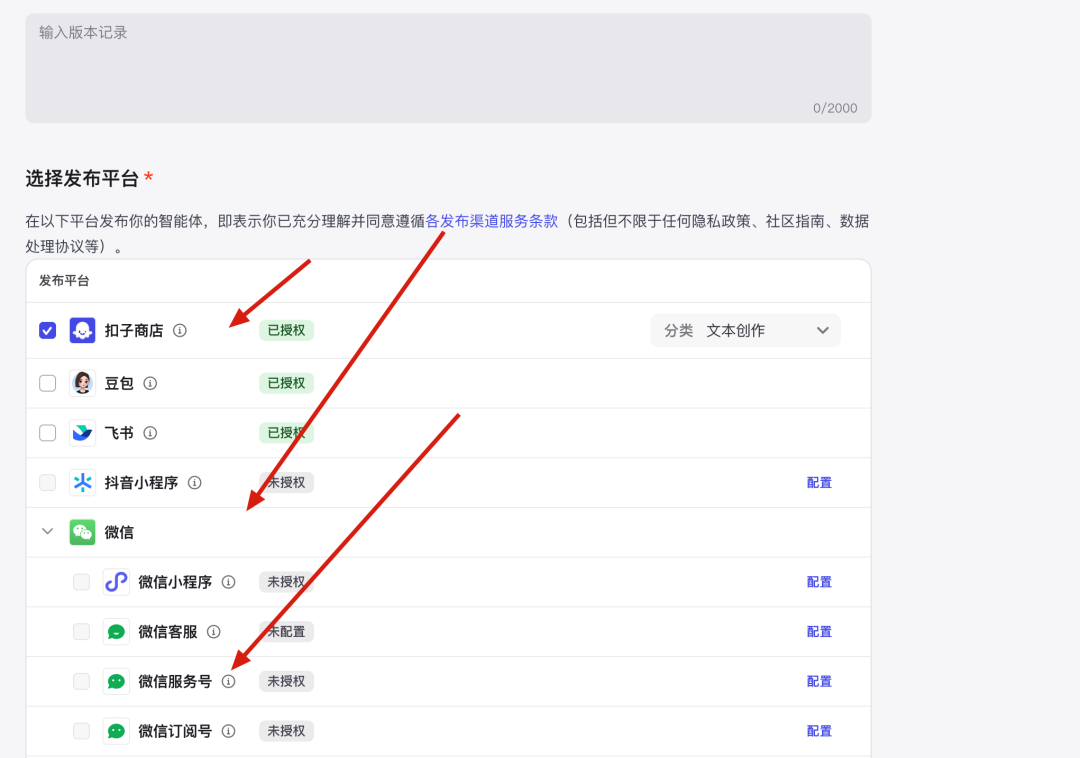Click 未授权 badge on 抖音小程序 row
Image resolution: width=1080 pixels, height=758 pixels.
click(x=287, y=483)
